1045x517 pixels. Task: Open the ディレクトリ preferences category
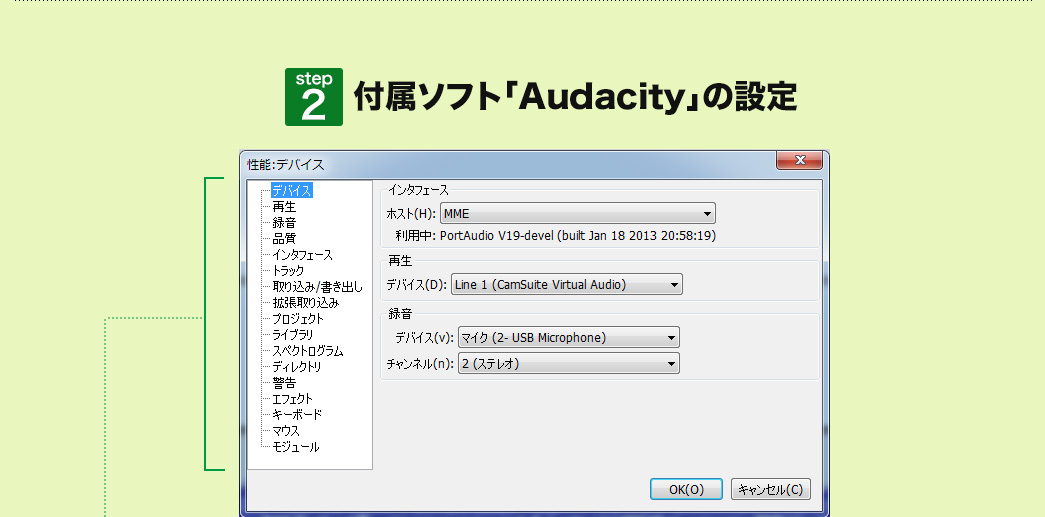coord(297,366)
